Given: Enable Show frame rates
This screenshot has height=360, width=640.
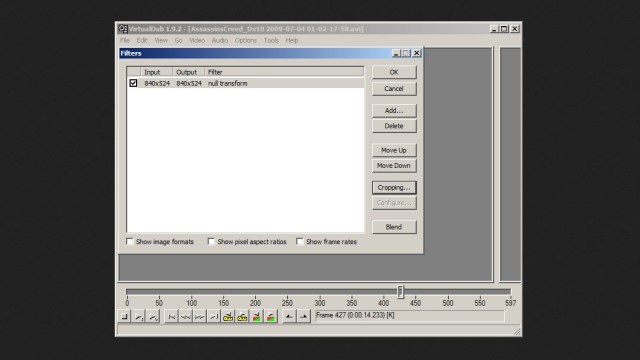Looking at the screenshot, I should [300, 242].
